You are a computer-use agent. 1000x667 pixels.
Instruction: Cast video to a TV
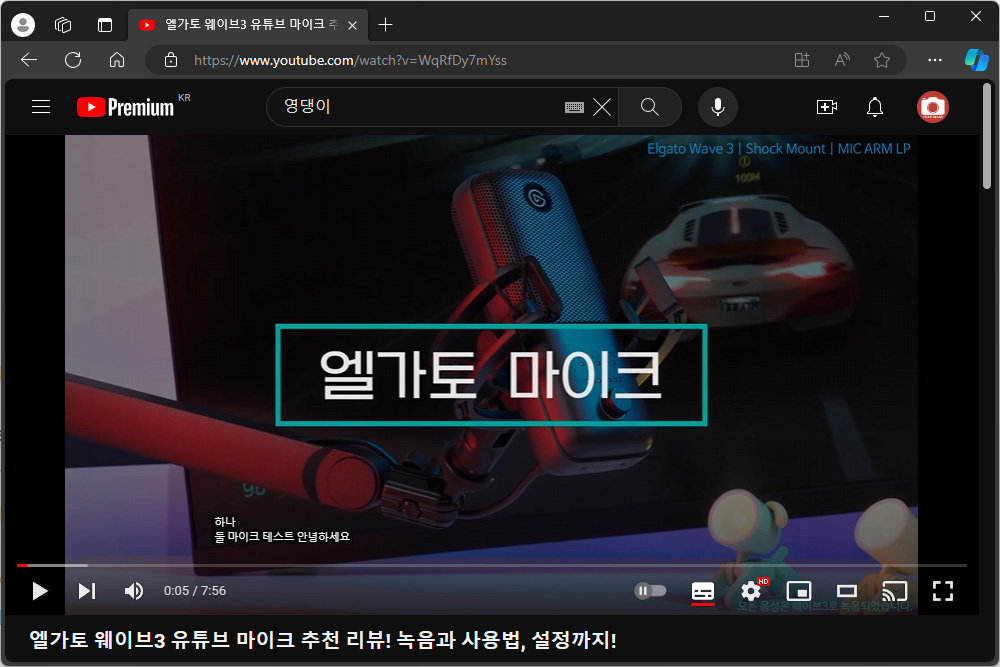point(895,591)
